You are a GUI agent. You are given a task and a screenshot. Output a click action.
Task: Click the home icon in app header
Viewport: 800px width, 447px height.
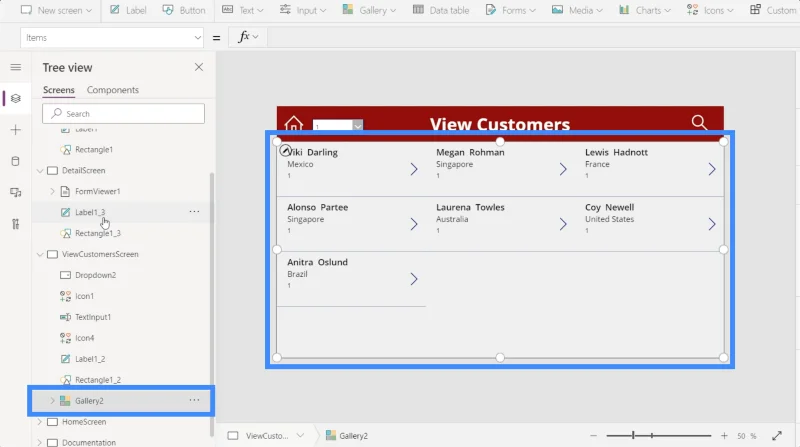tap(294, 123)
